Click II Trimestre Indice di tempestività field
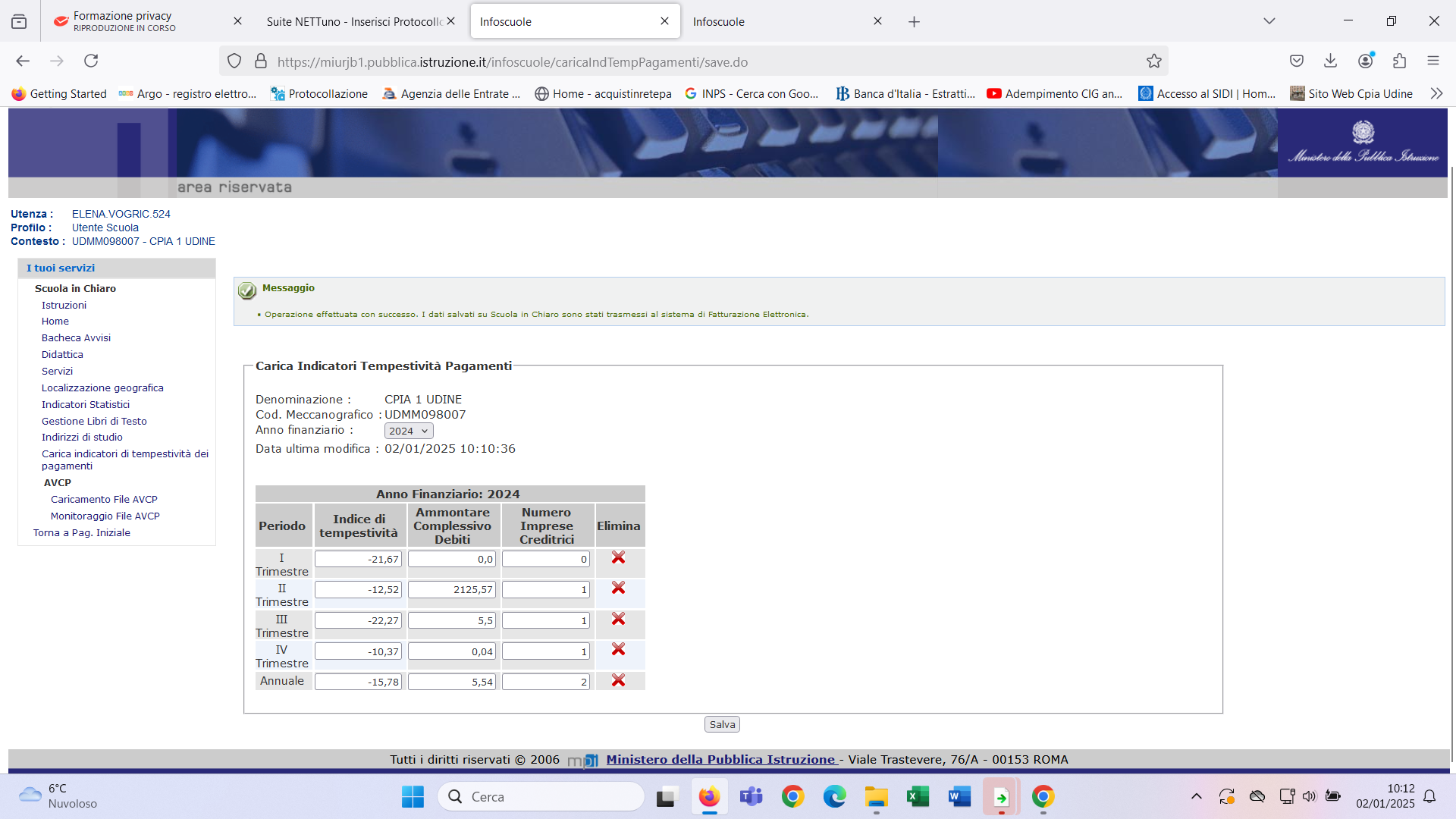 358,589
